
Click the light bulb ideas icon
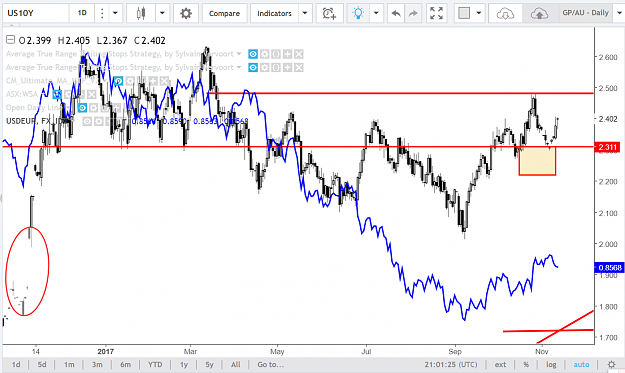coord(358,14)
